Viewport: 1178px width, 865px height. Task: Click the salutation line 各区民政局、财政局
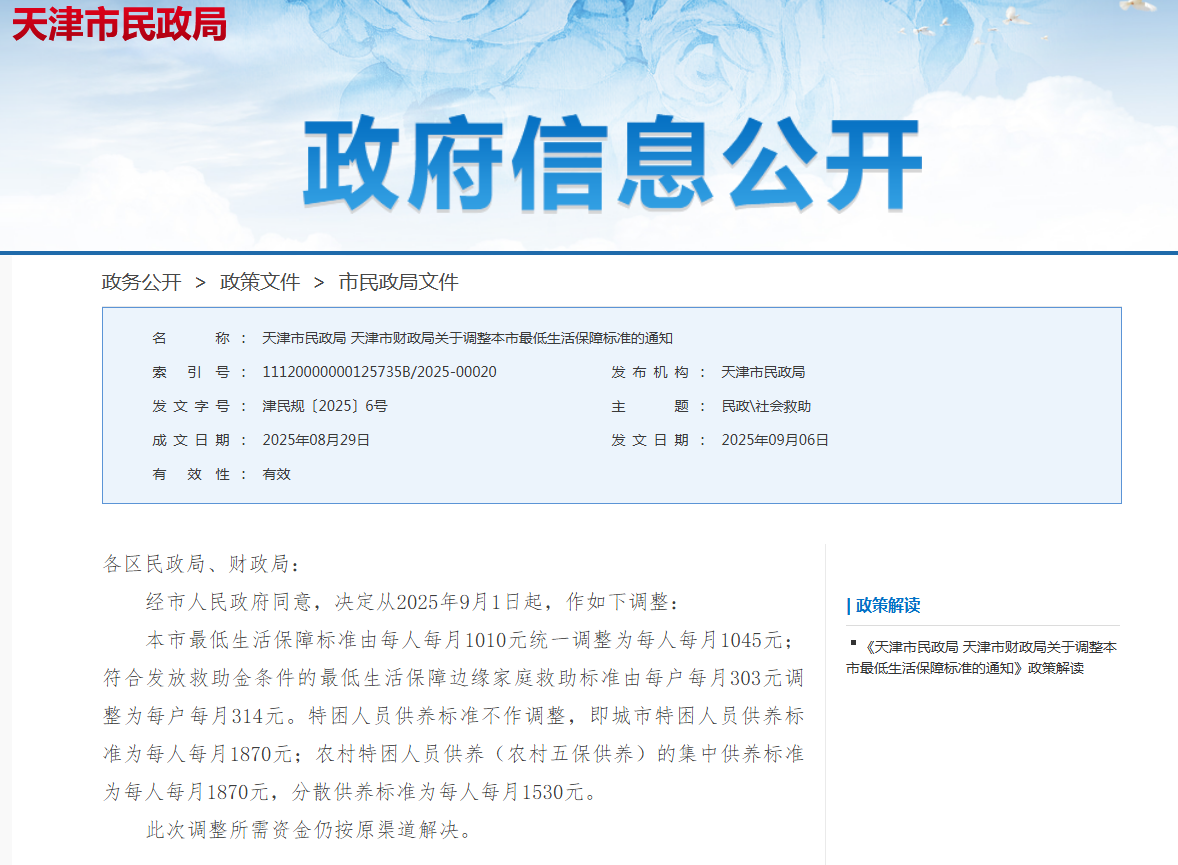pyautogui.click(x=201, y=564)
